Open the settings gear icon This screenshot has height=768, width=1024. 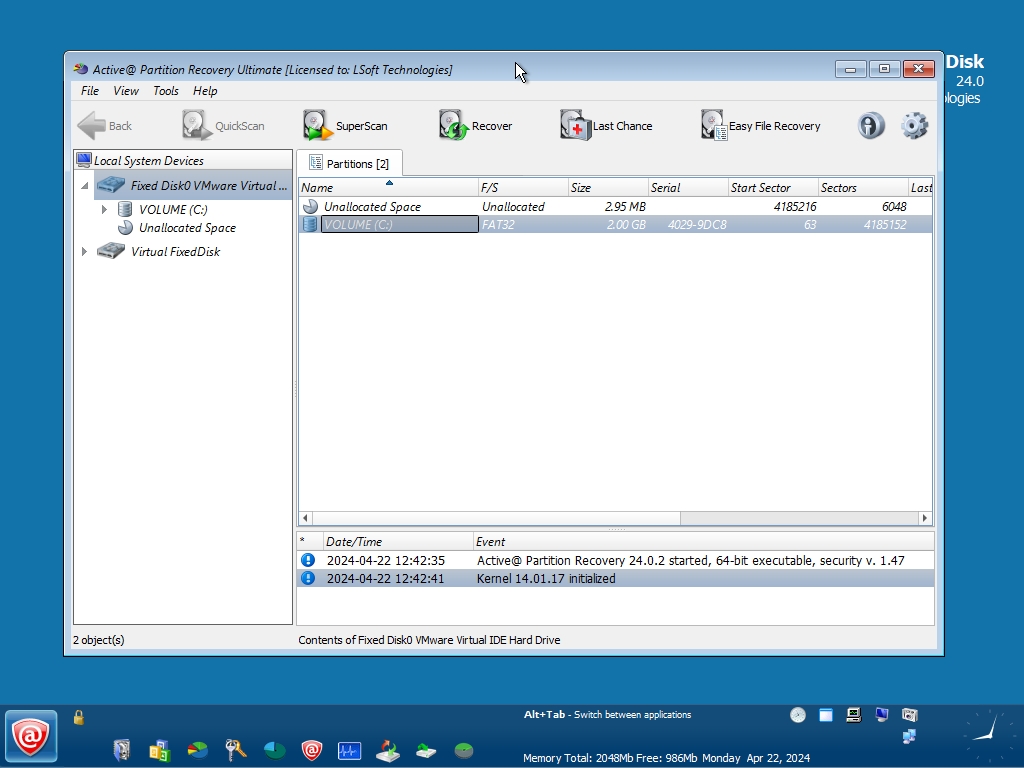[914, 126]
